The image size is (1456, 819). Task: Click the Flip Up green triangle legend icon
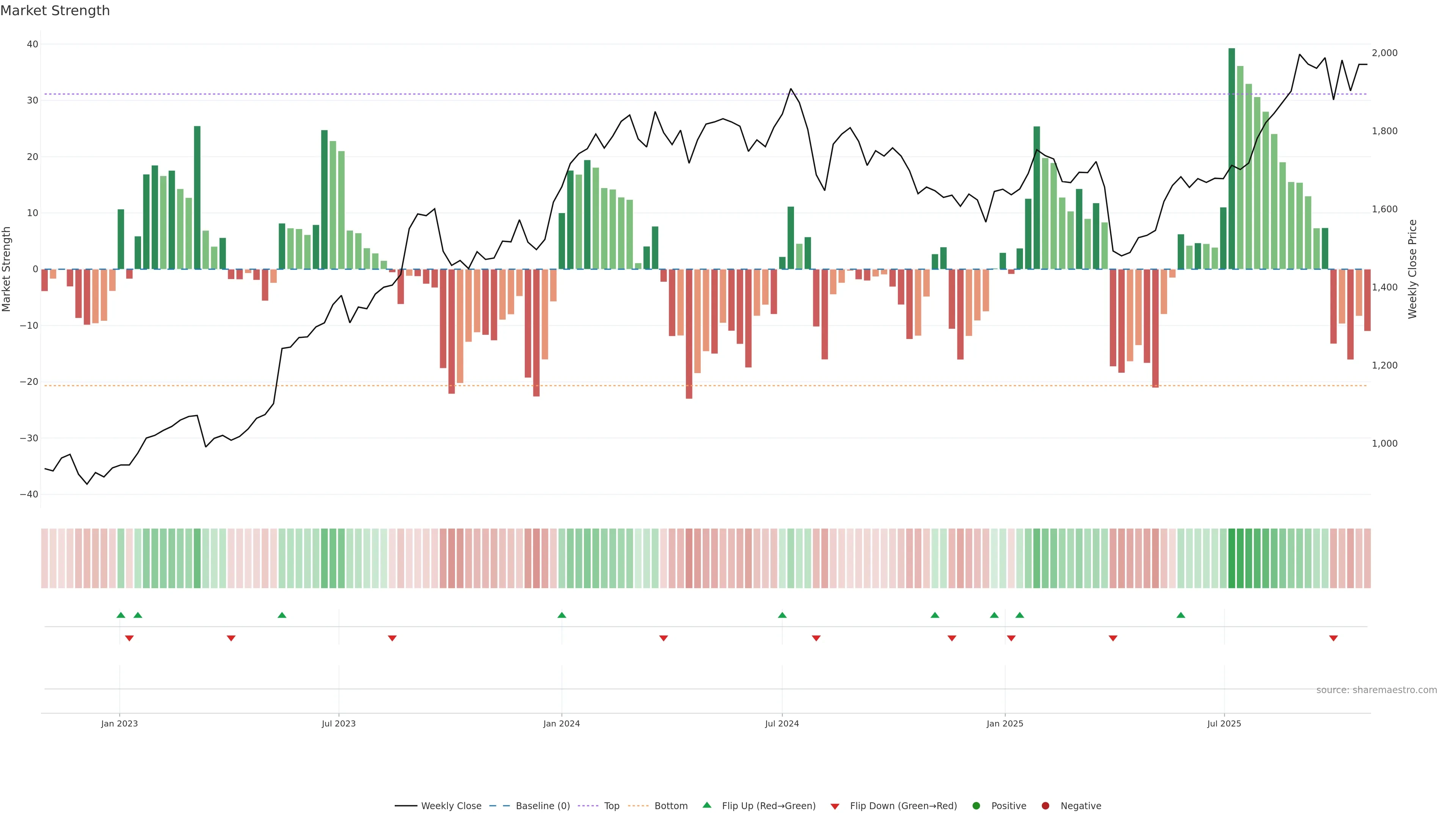(706, 805)
